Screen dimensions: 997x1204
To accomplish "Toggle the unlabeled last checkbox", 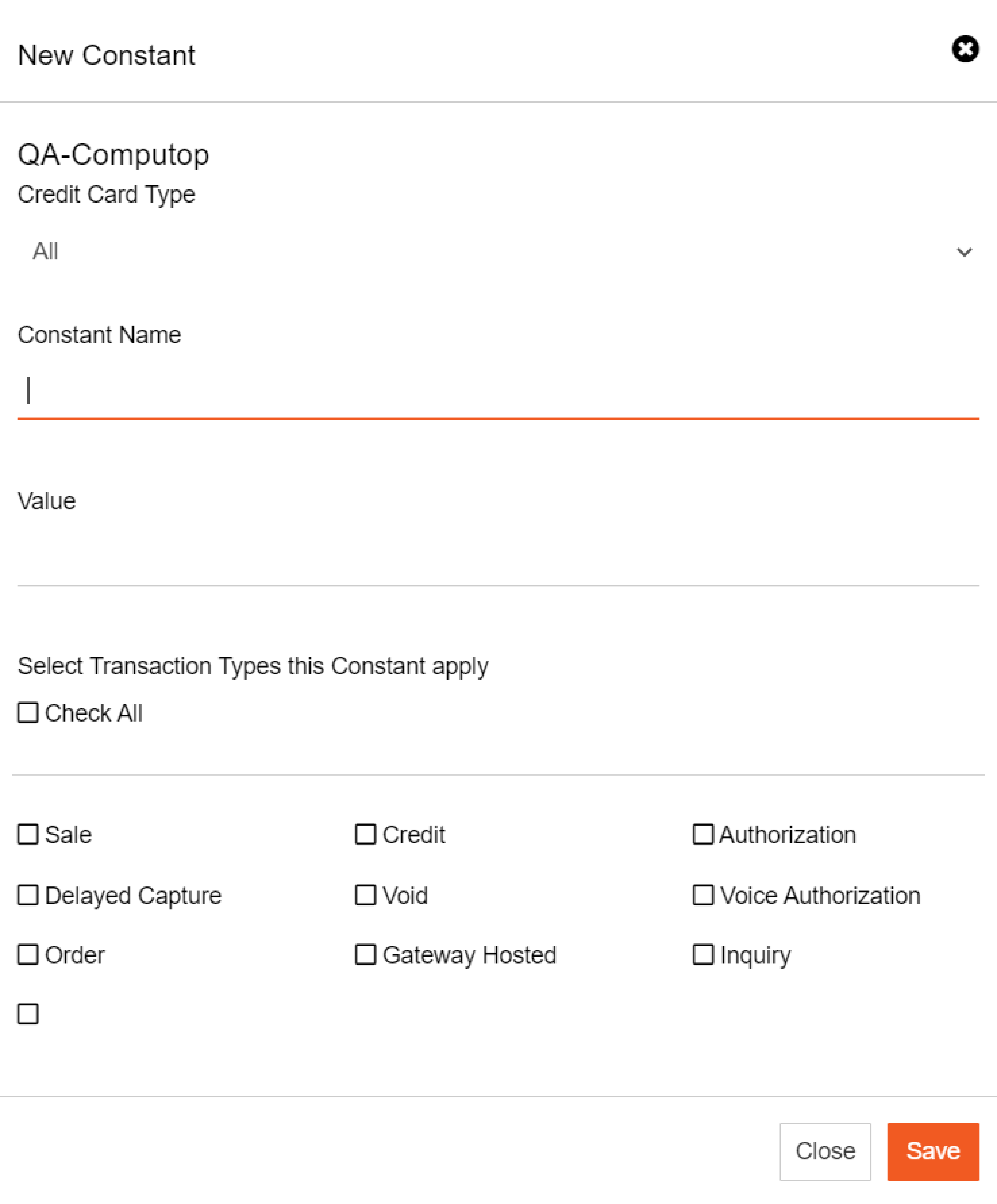I will pyautogui.click(x=28, y=1014).
